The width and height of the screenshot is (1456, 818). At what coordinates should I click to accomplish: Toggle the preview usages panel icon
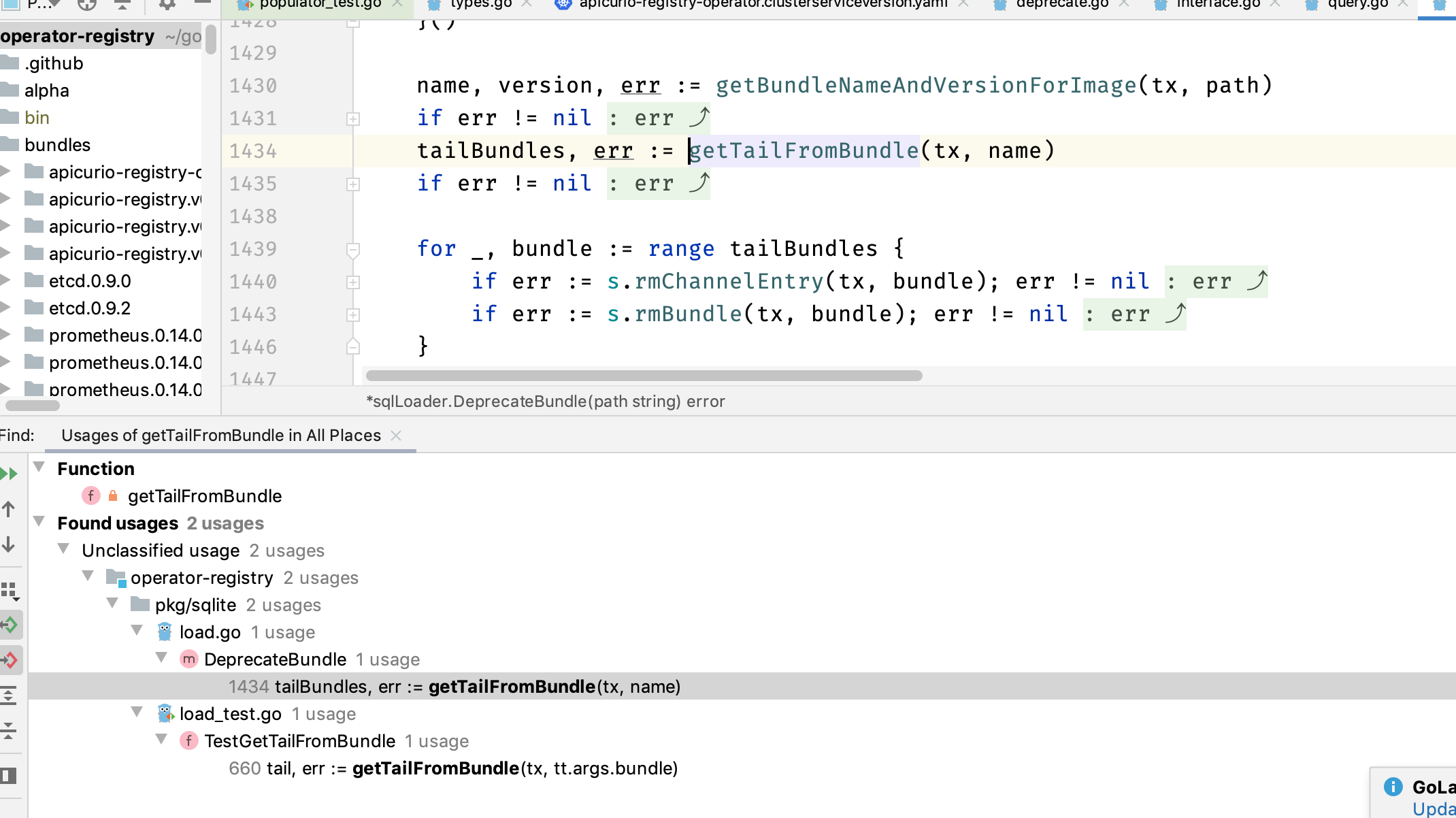(9, 775)
